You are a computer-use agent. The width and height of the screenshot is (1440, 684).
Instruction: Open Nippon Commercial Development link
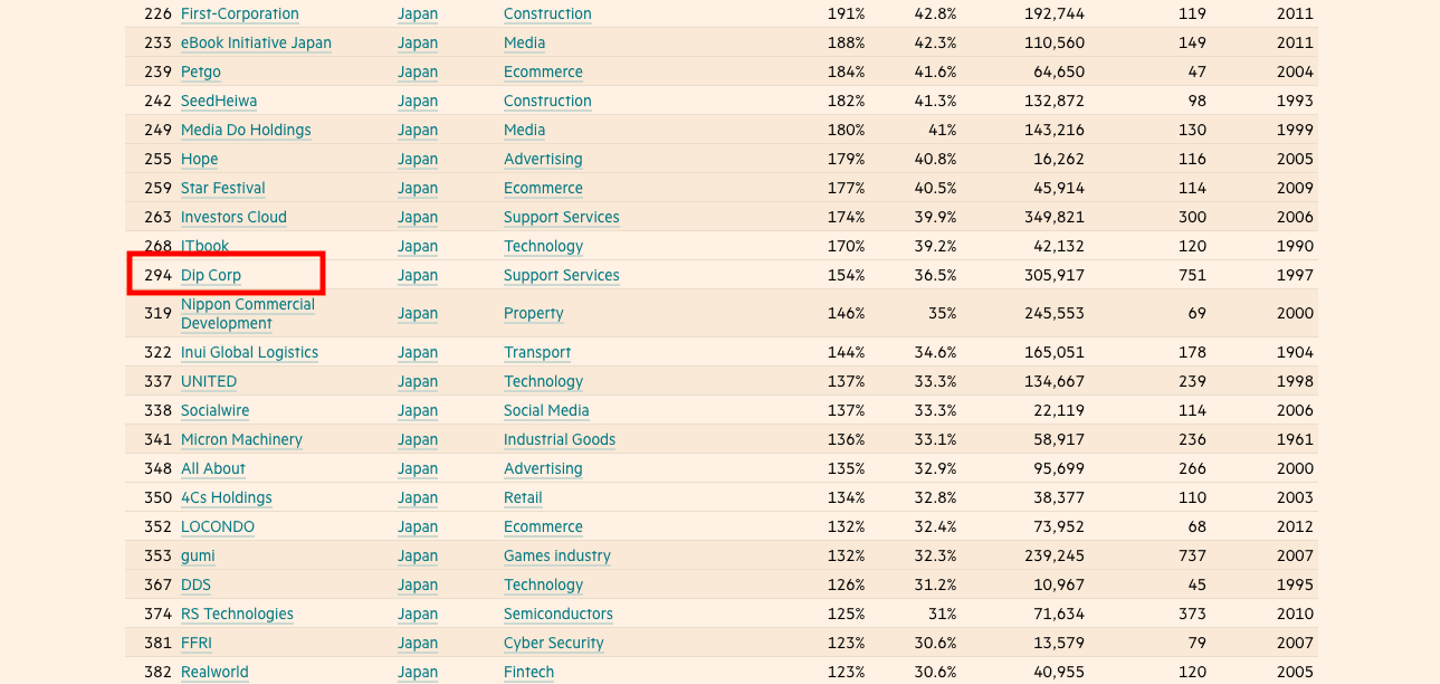click(x=248, y=313)
